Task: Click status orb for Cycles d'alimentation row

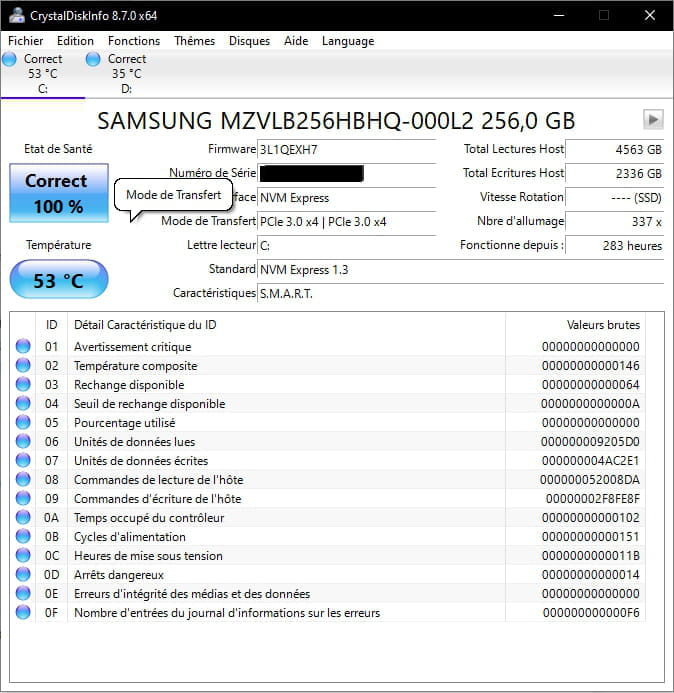Action: coord(23,536)
